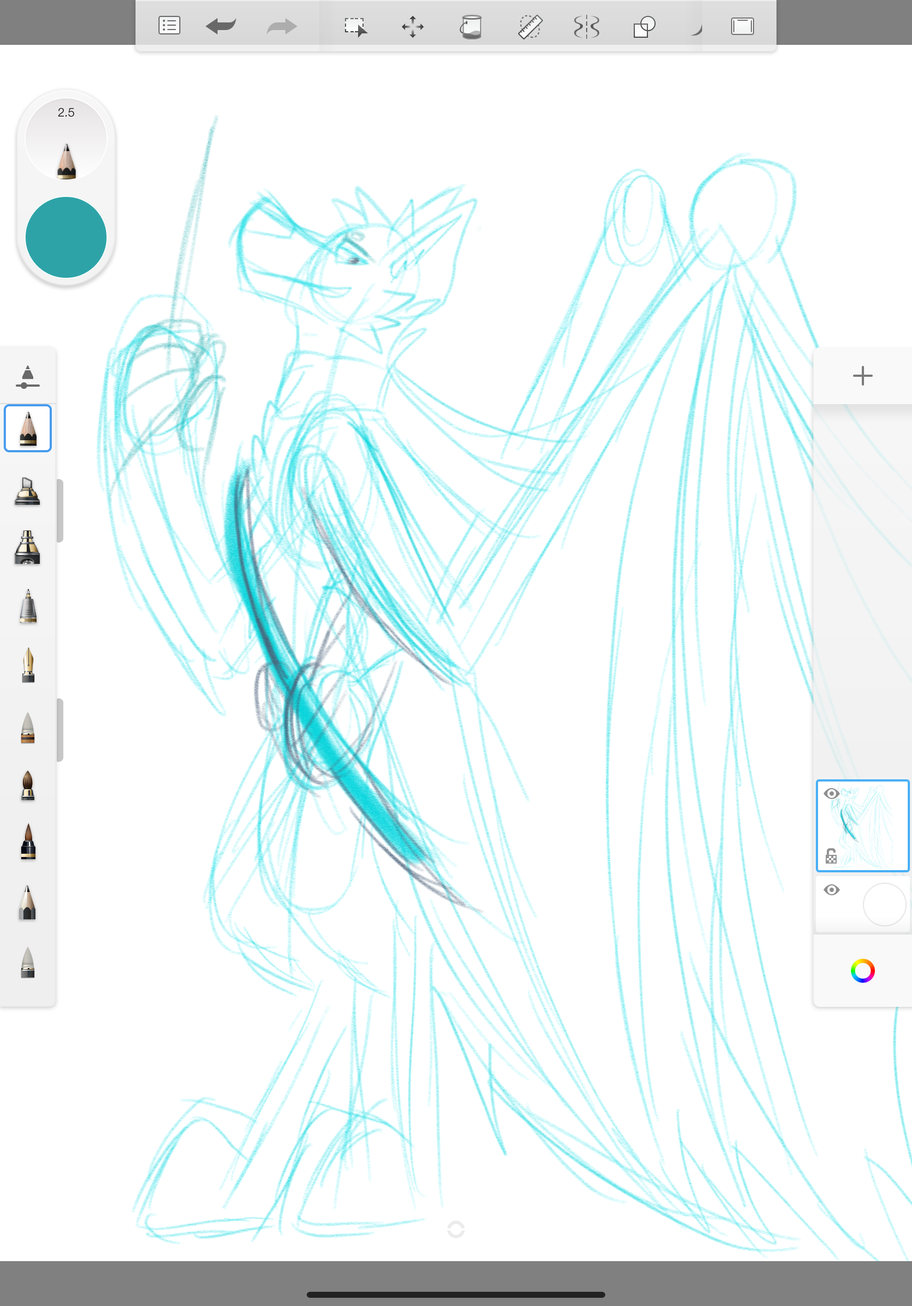Screen dimensions: 912x1306
Task: Choose the brown-banded soft brush
Action: tap(28, 727)
